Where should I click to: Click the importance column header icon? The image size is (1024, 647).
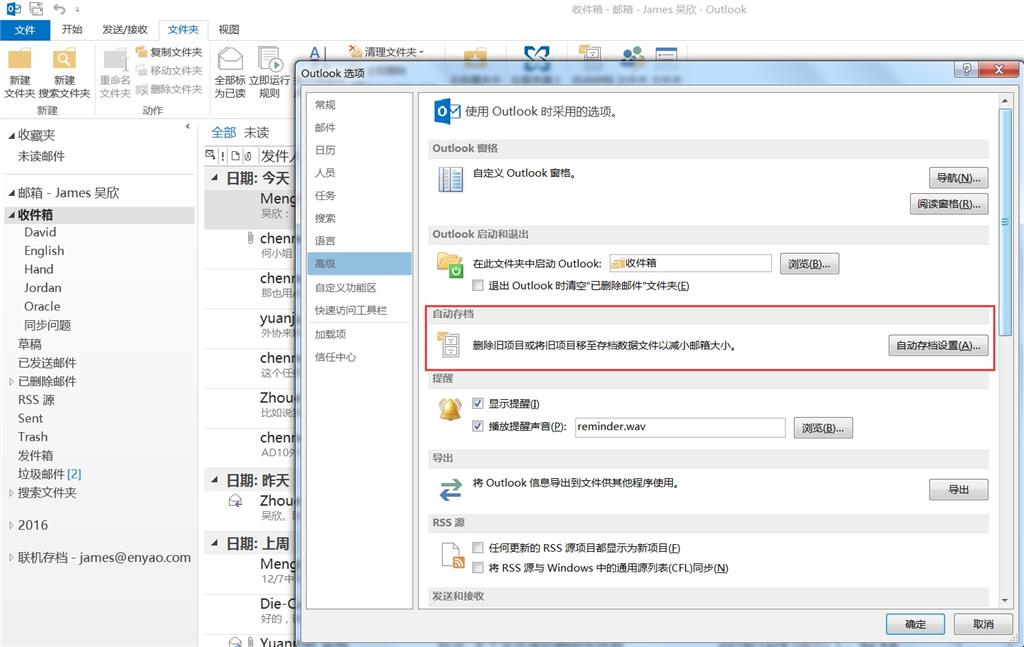click(223, 156)
